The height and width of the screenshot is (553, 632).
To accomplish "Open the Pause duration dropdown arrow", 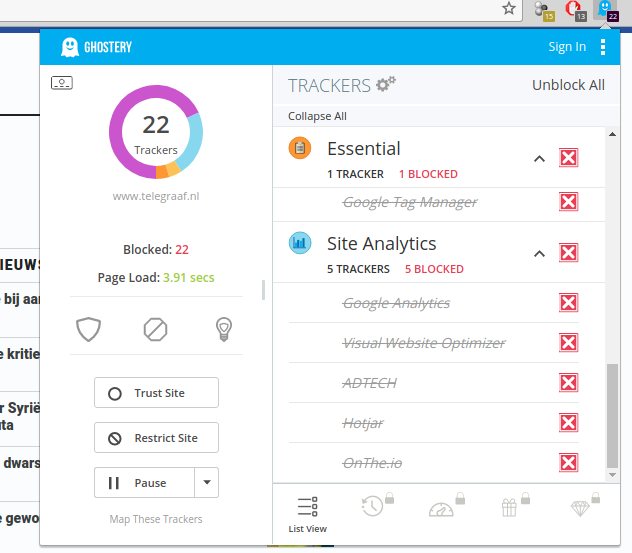I will coord(206,483).
